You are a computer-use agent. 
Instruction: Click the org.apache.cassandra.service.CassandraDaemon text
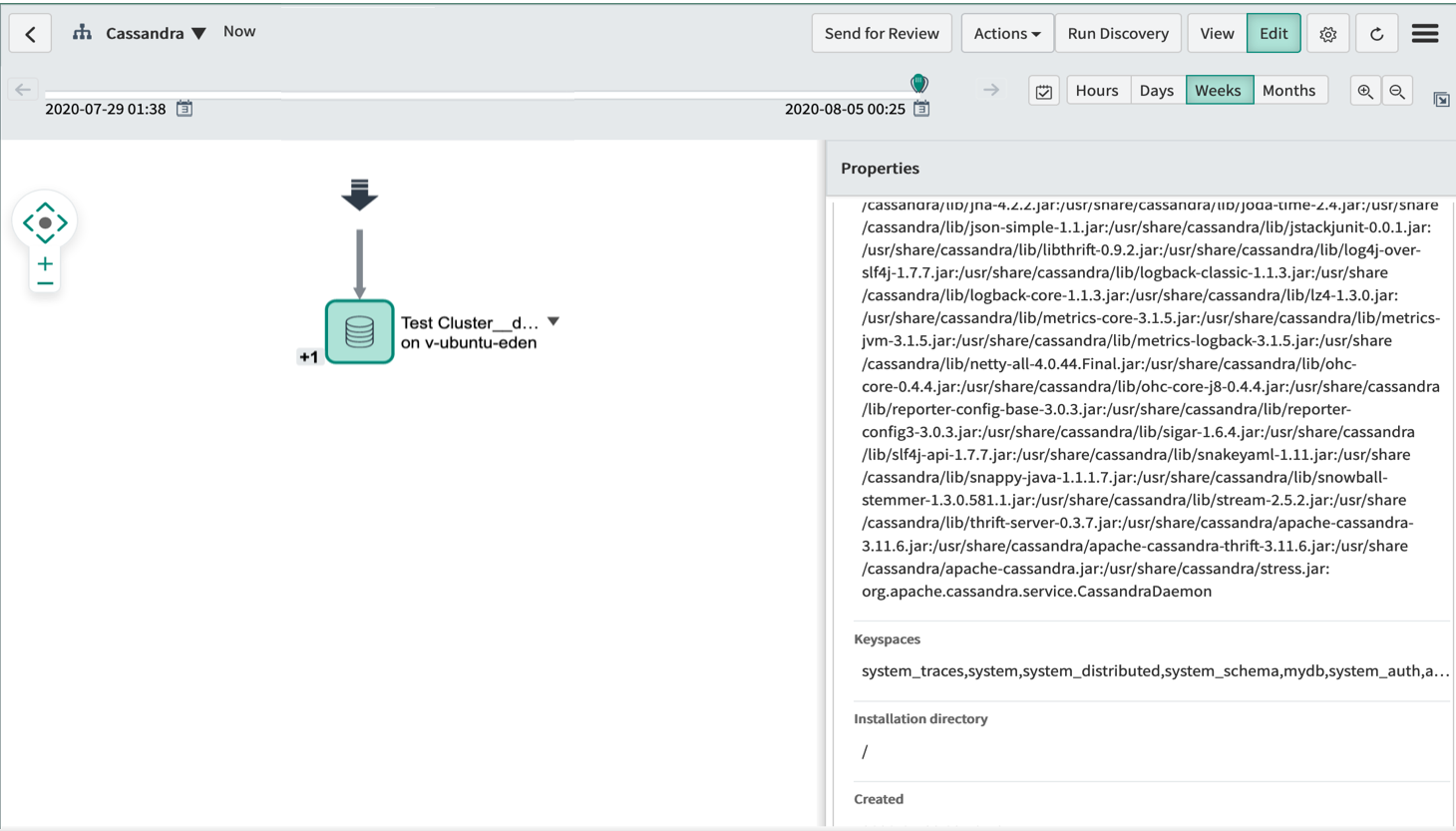click(x=1037, y=592)
